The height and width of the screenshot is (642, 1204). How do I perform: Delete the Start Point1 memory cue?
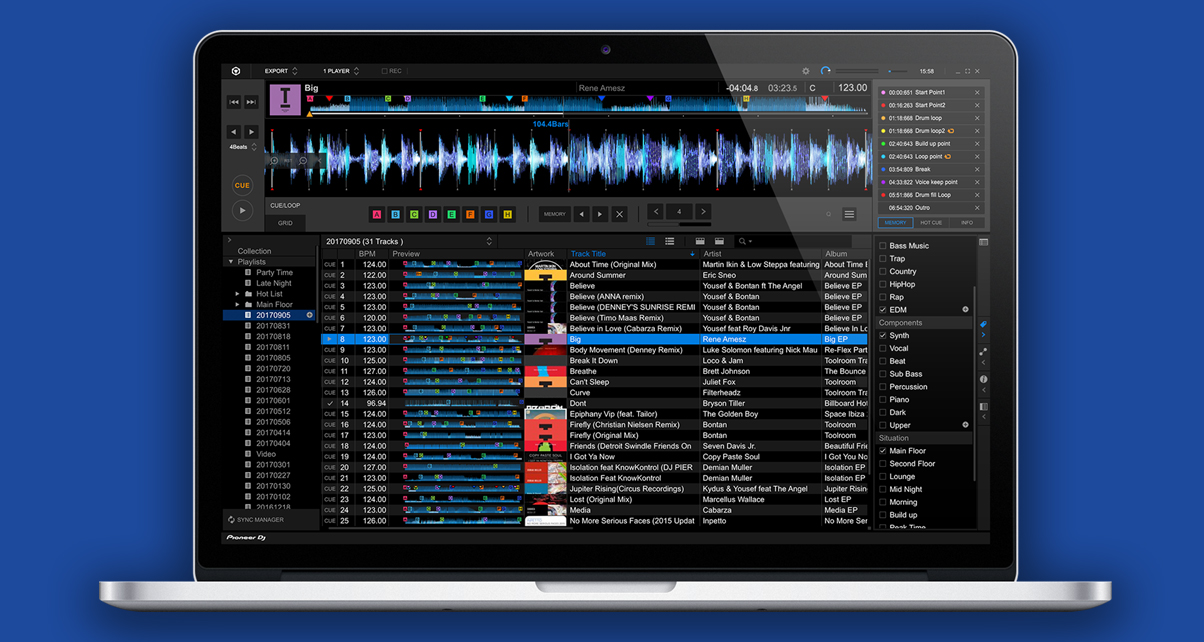(x=976, y=92)
